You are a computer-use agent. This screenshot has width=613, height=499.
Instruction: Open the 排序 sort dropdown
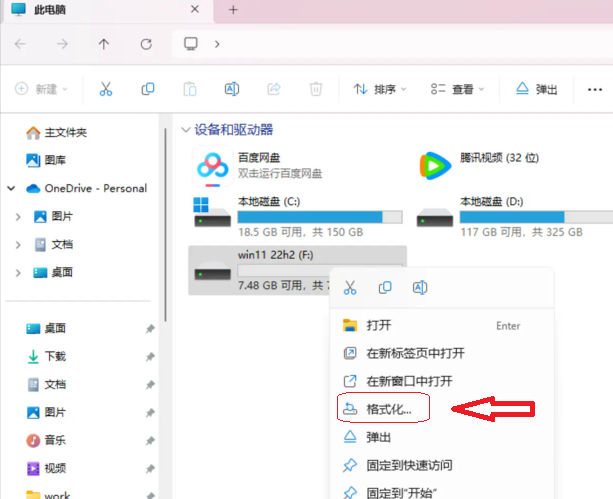[x=380, y=90]
